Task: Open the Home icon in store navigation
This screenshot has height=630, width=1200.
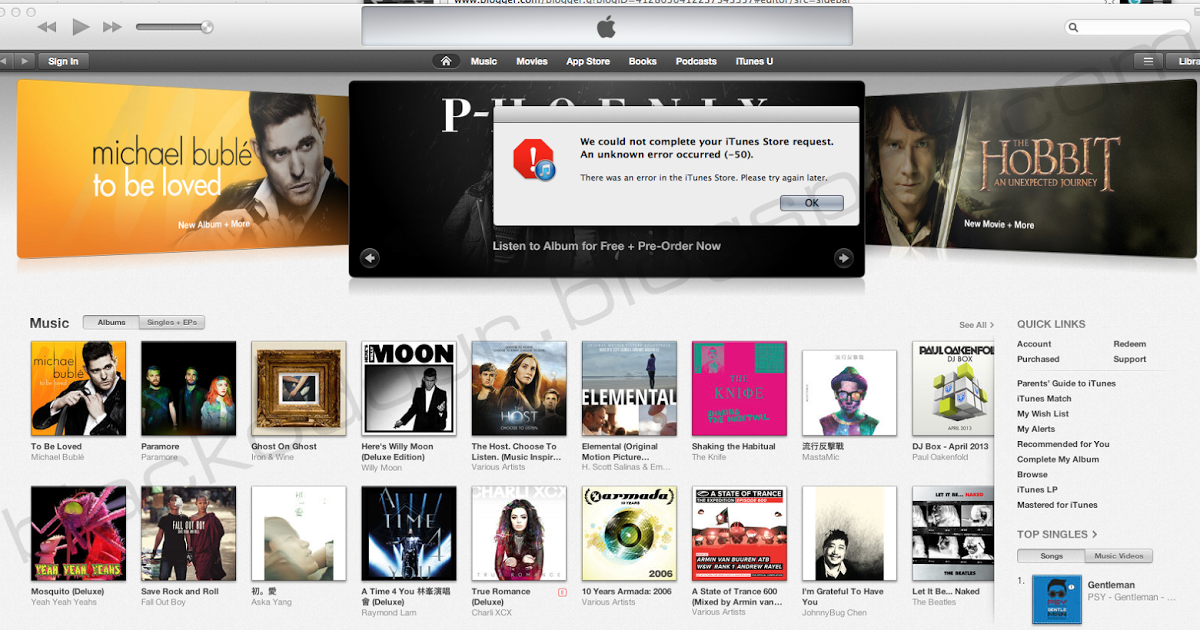Action: [x=446, y=61]
